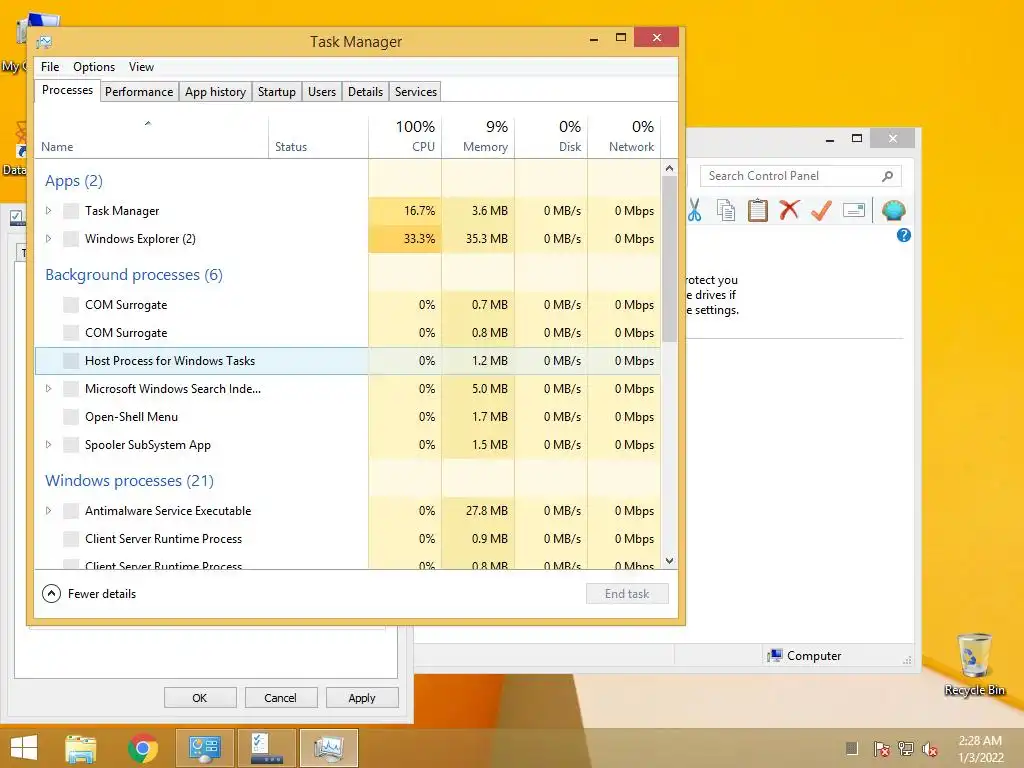Switch to the Startup tab

(x=277, y=91)
